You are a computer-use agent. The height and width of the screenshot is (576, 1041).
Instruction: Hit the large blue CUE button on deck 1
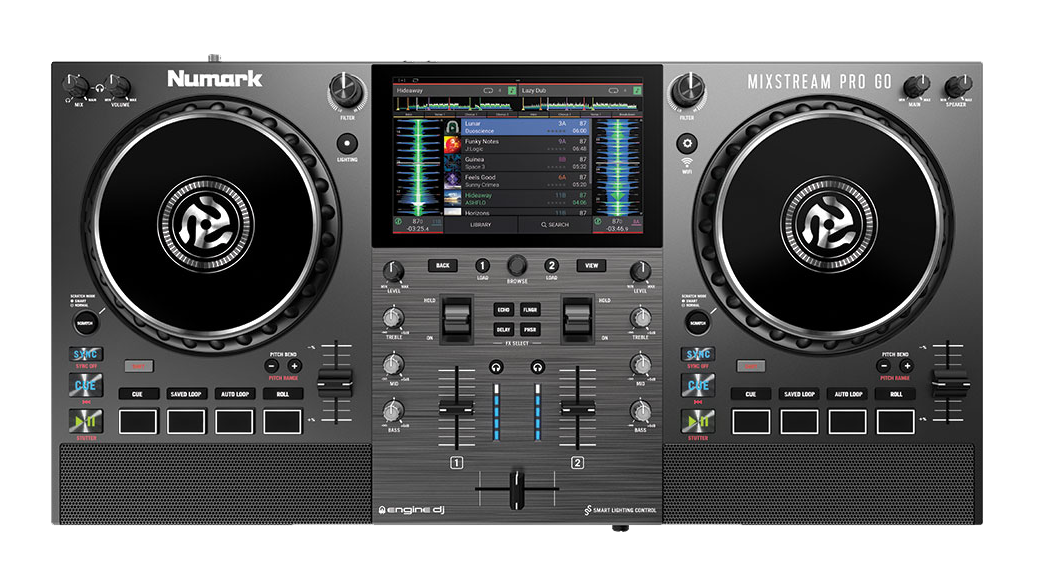pyautogui.click(x=86, y=385)
